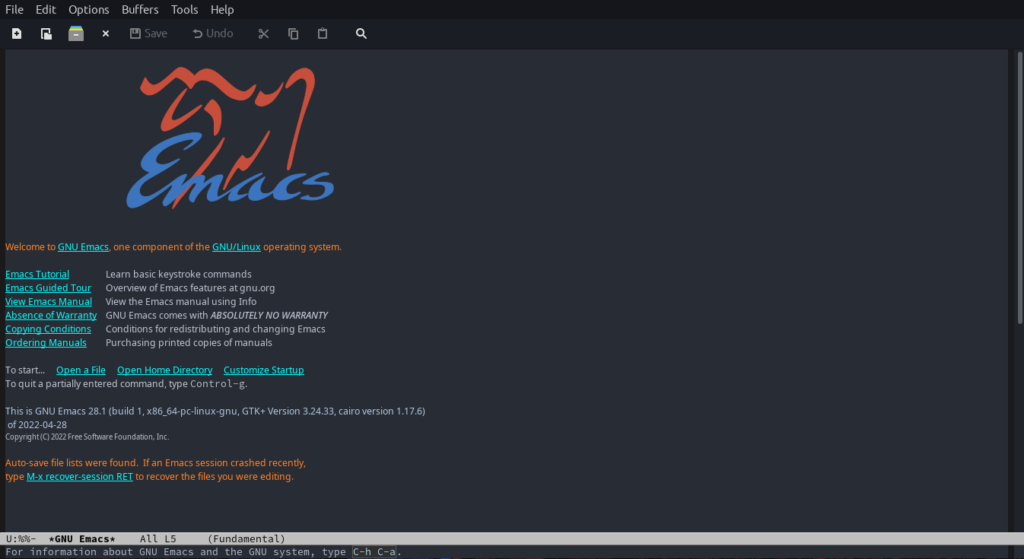Open the Ordering Manuals link

pyautogui.click(x=46, y=343)
